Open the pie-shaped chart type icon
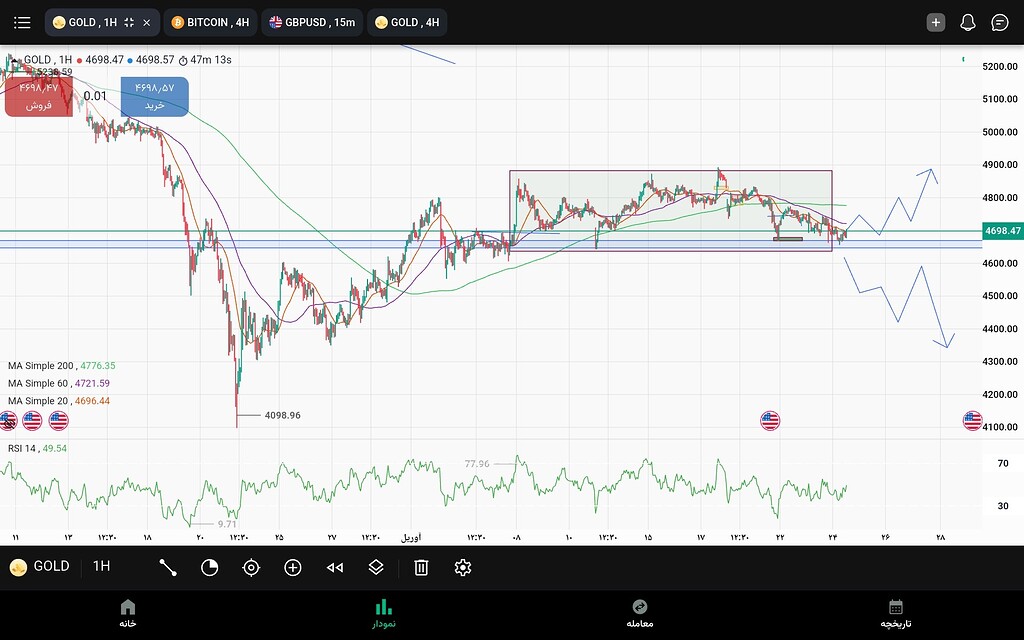This screenshot has width=1024, height=640. click(x=209, y=567)
